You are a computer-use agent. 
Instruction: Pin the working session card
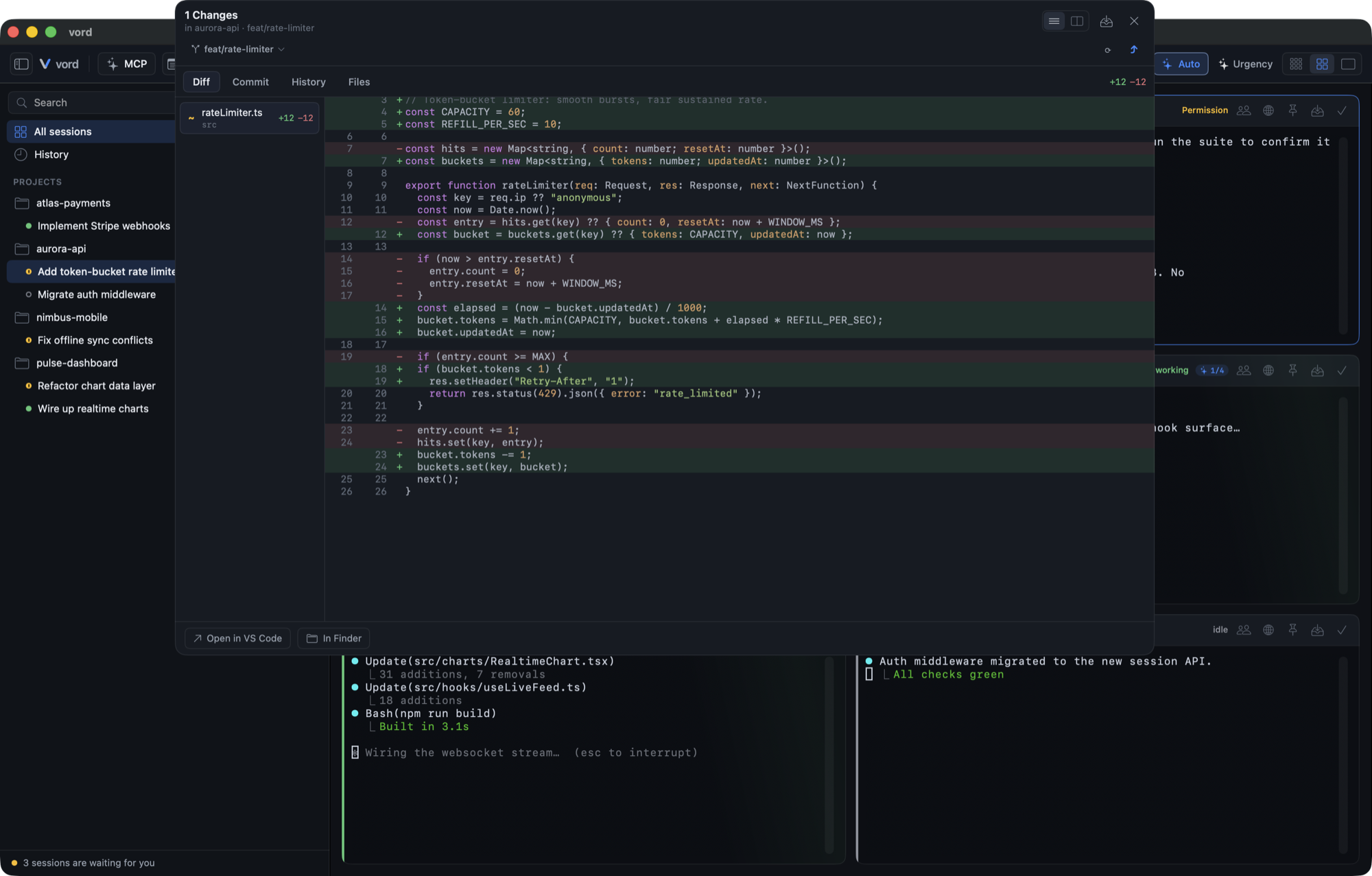pos(1292,370)
